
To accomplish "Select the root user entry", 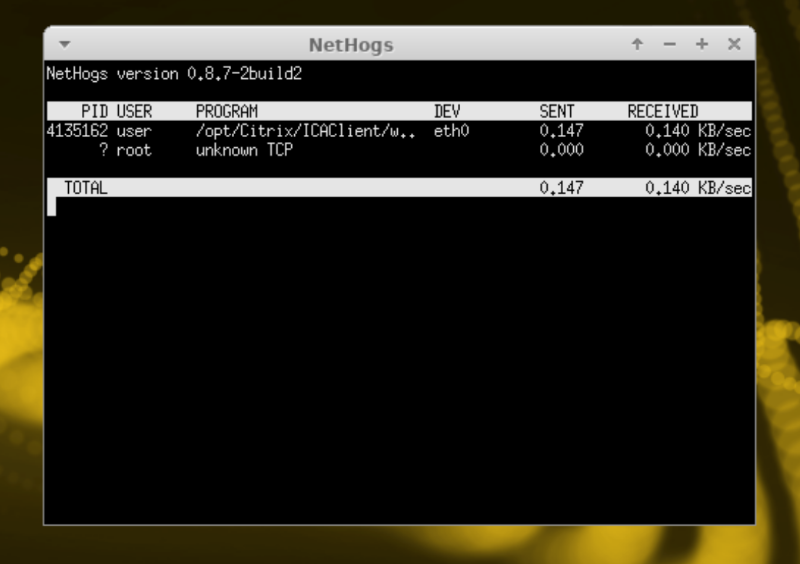I will [134, 150].
